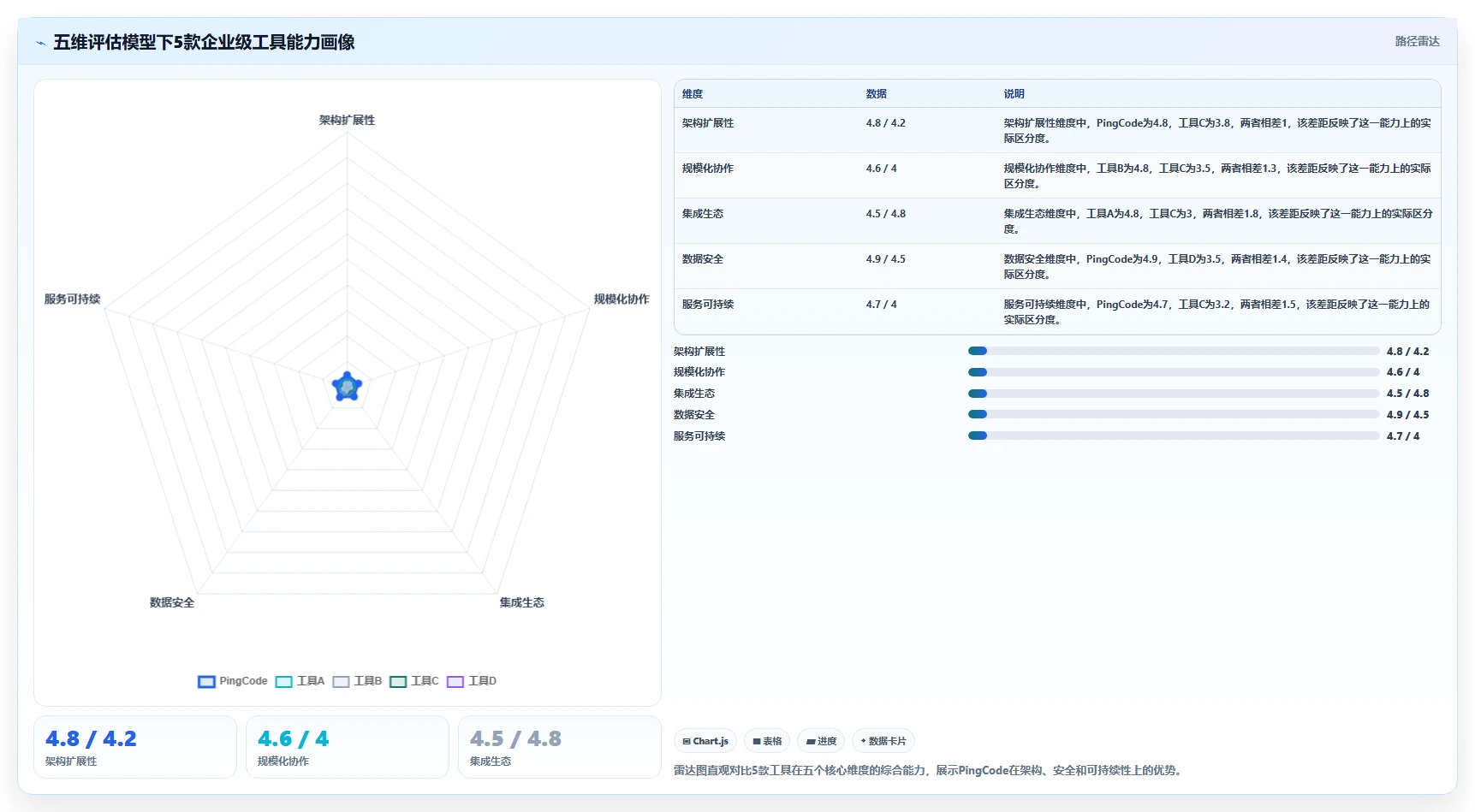Click the radar axis label 数据安全
1475x812 pixels.
[172, 603]
